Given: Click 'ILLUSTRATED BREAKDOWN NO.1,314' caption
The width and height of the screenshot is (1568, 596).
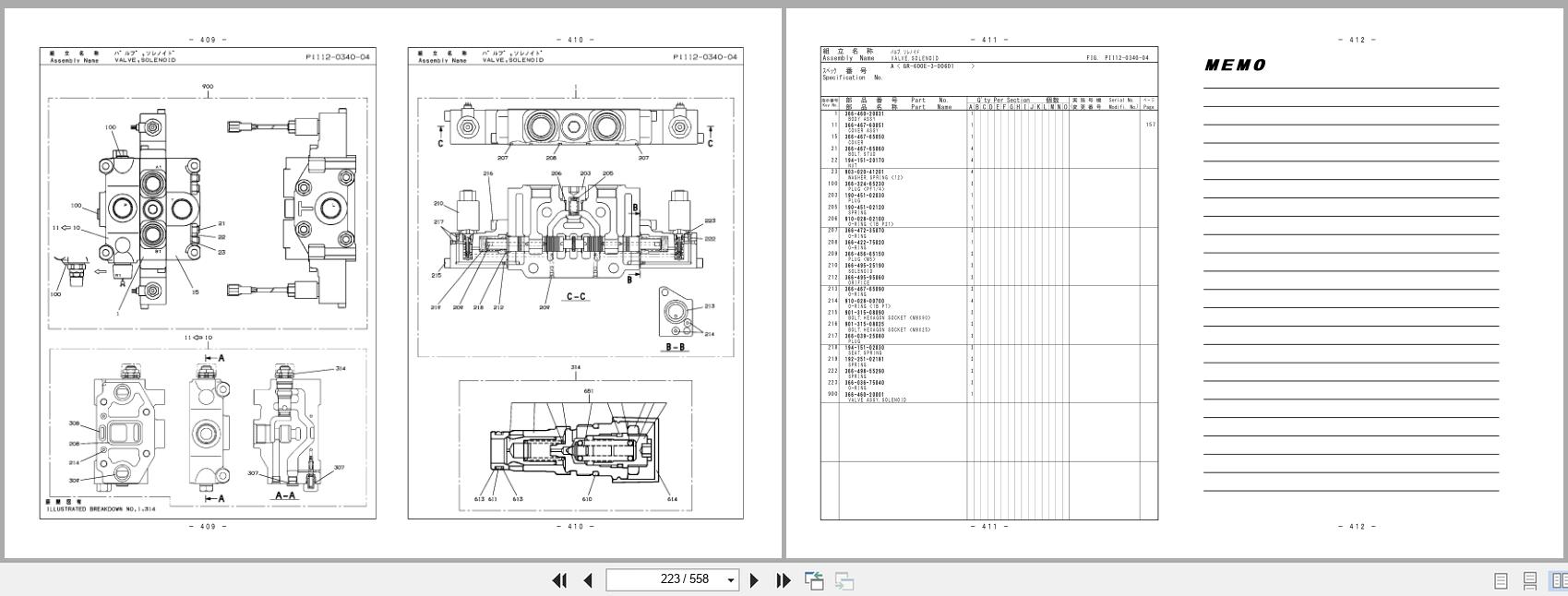Looking at the screenshot, I should (x=101, y=509).
